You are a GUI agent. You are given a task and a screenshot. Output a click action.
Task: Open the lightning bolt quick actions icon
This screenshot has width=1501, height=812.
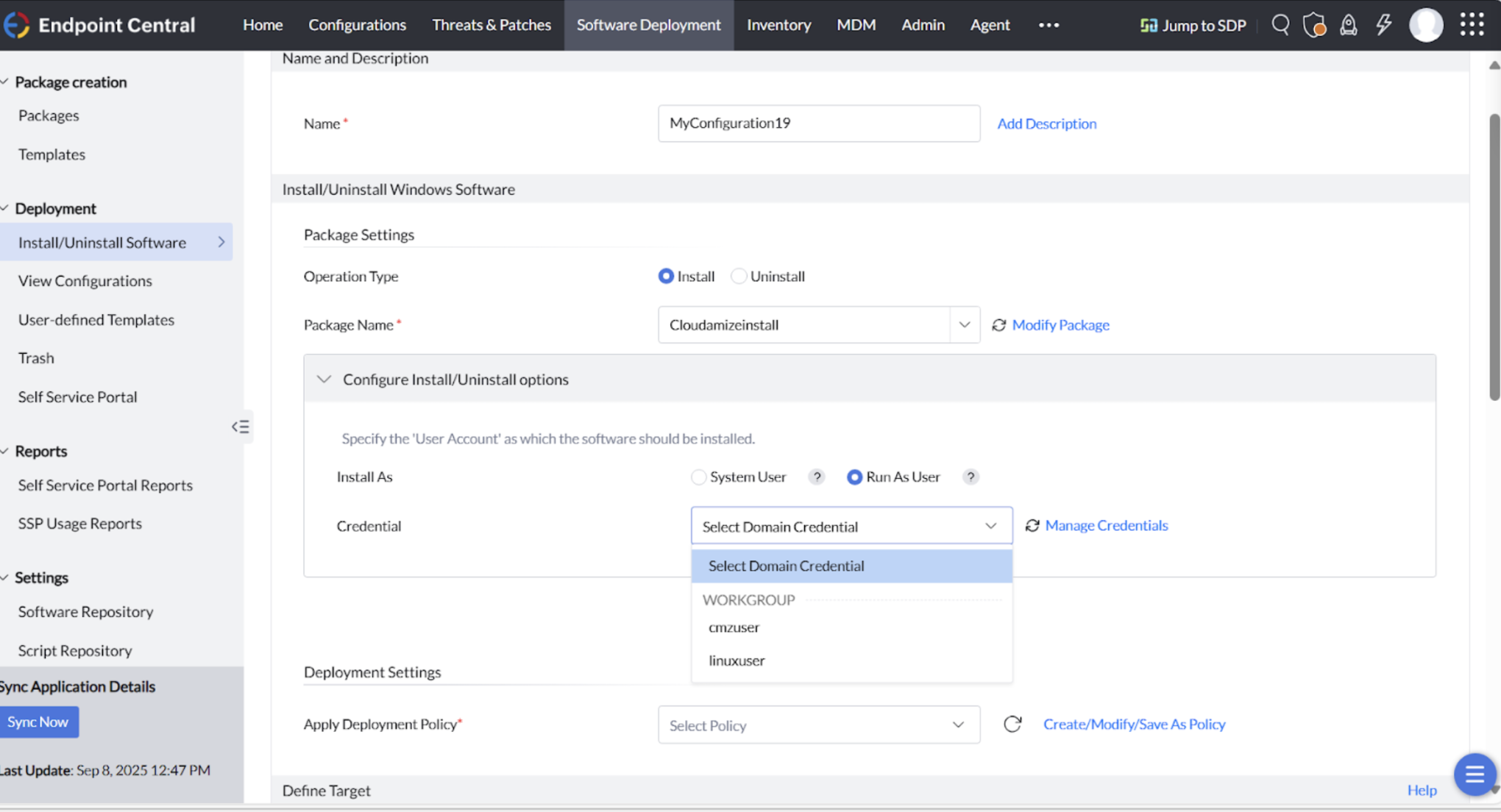[1383, 25]
